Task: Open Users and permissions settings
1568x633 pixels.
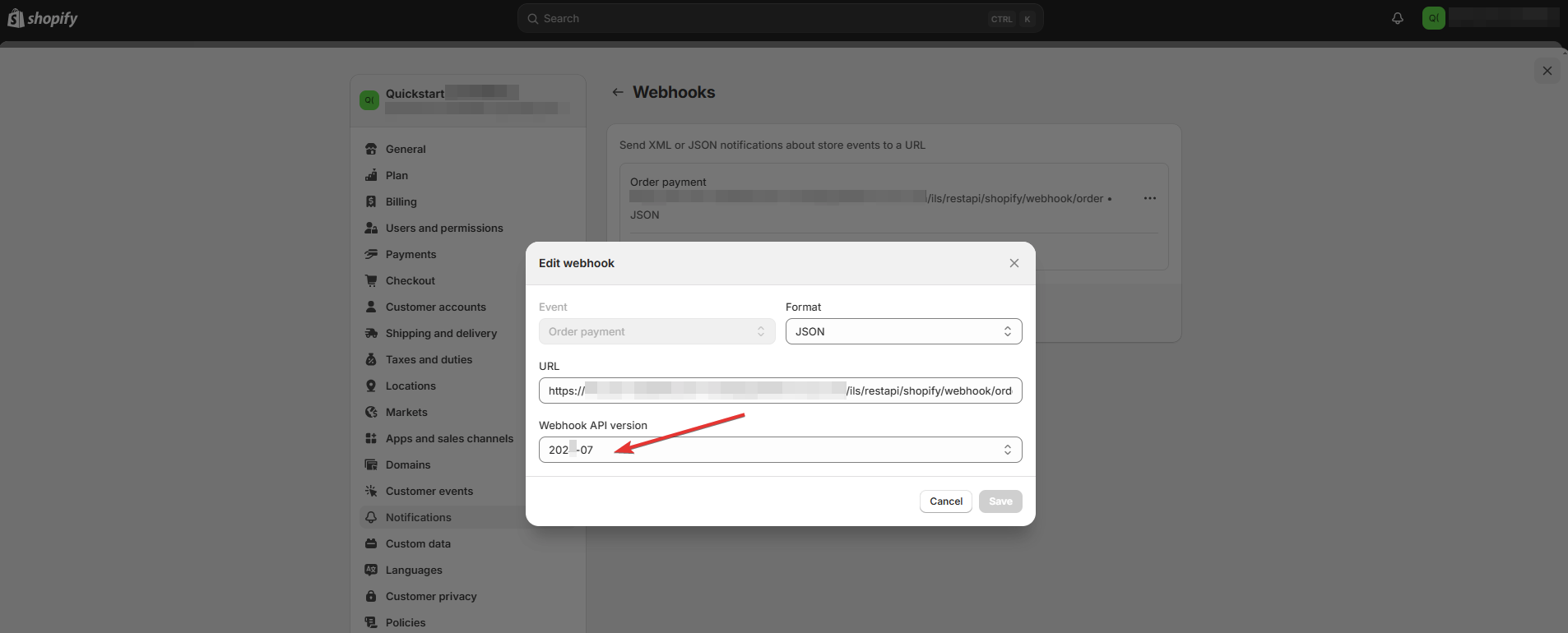Action: (444, 228)
